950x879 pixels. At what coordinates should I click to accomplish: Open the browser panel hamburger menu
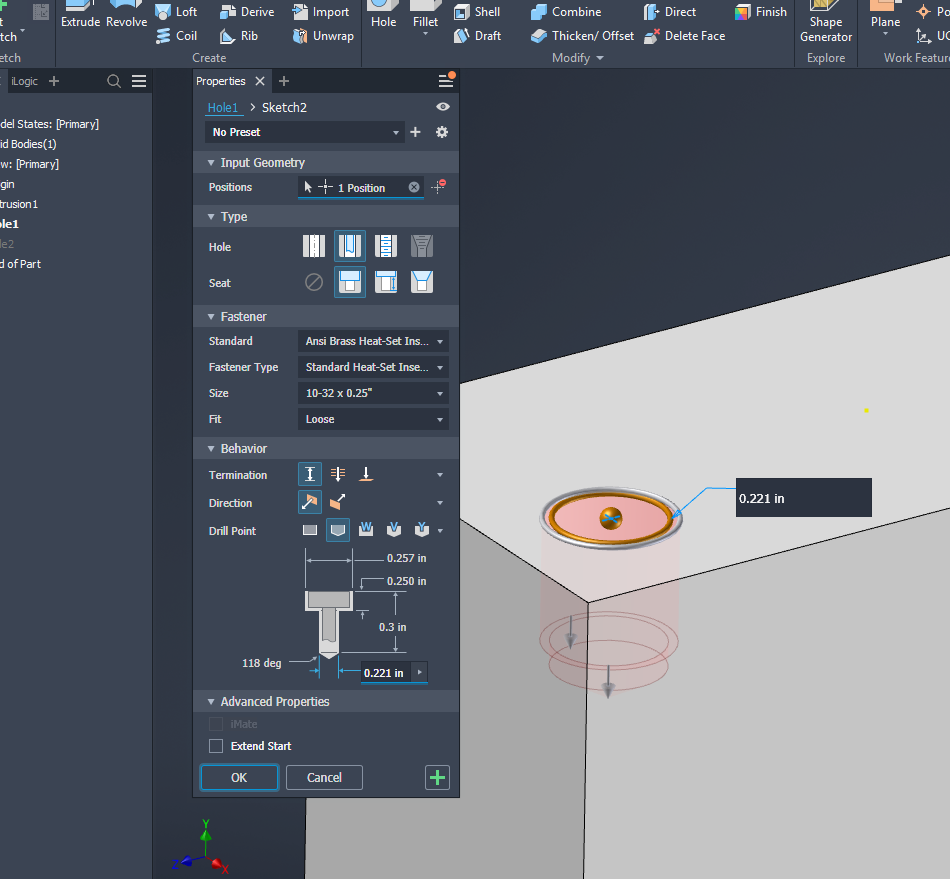pyautogui.click(x=139, y=81)
